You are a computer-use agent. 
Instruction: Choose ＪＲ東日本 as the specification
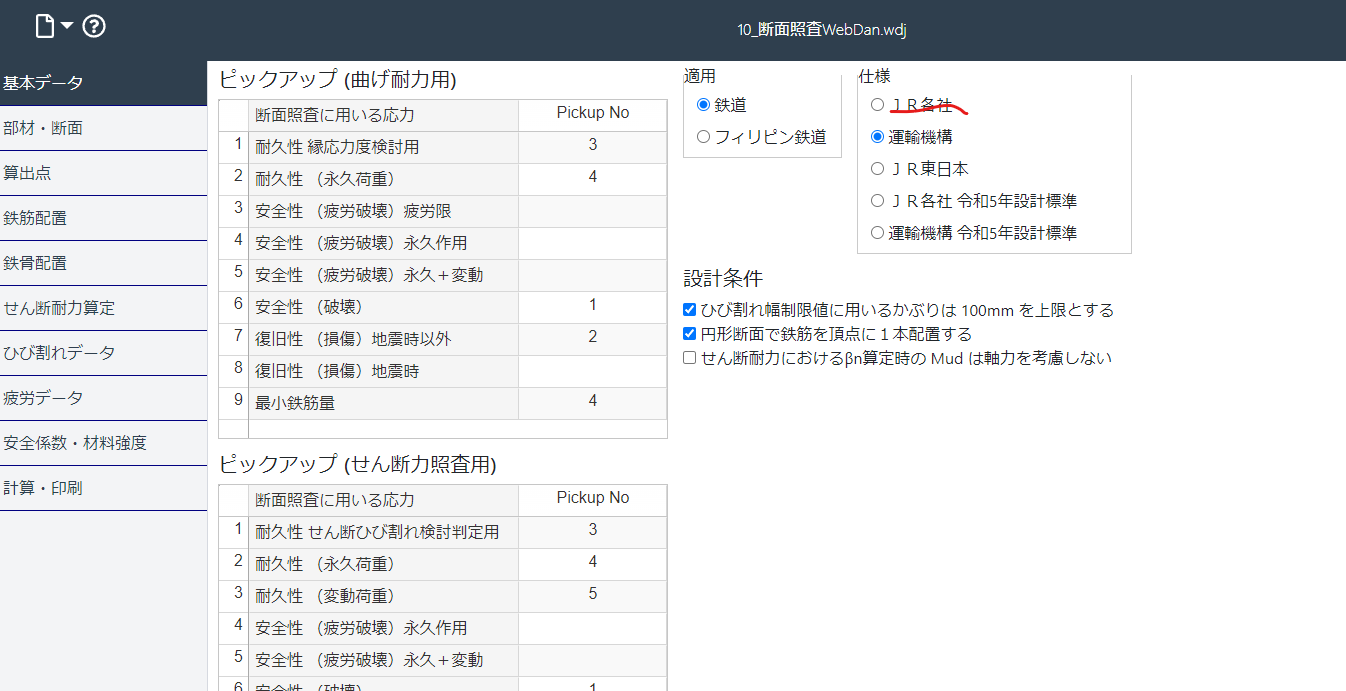[x=877, y=168]
